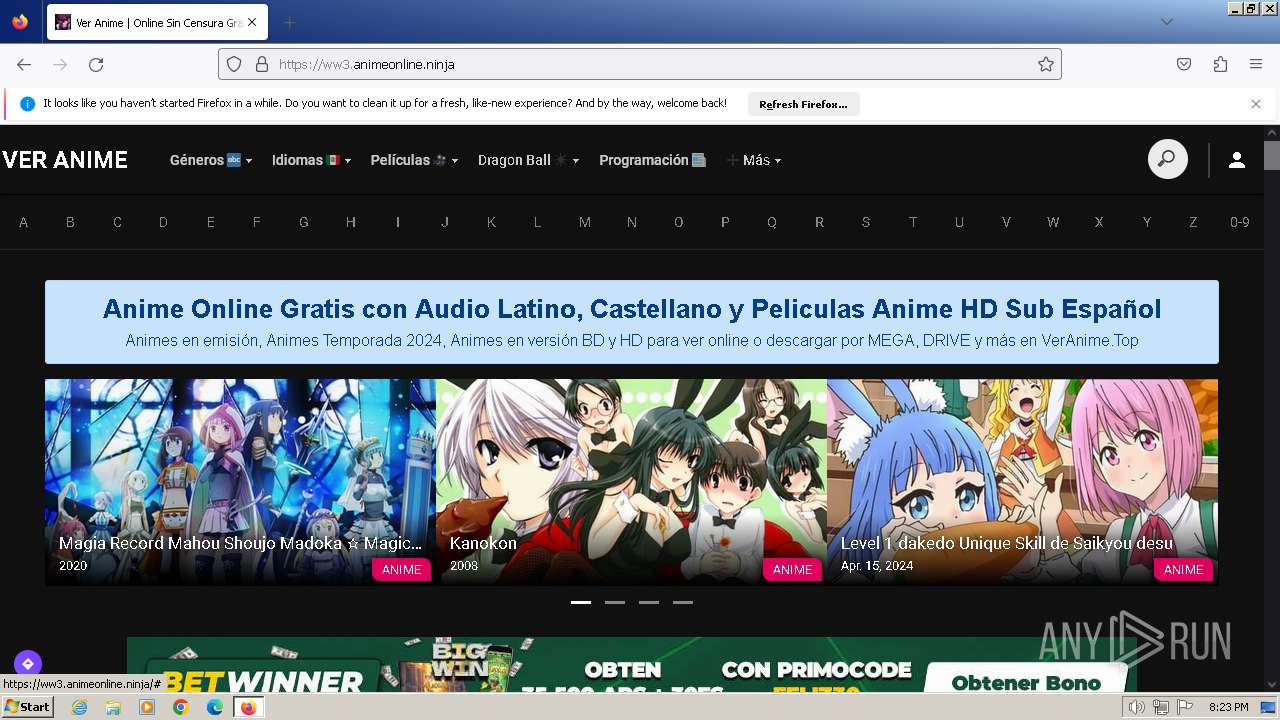Select the first carousel indicator
Image resolution: width=1280 pixels, height=720 pixels.
click(581, 602)
